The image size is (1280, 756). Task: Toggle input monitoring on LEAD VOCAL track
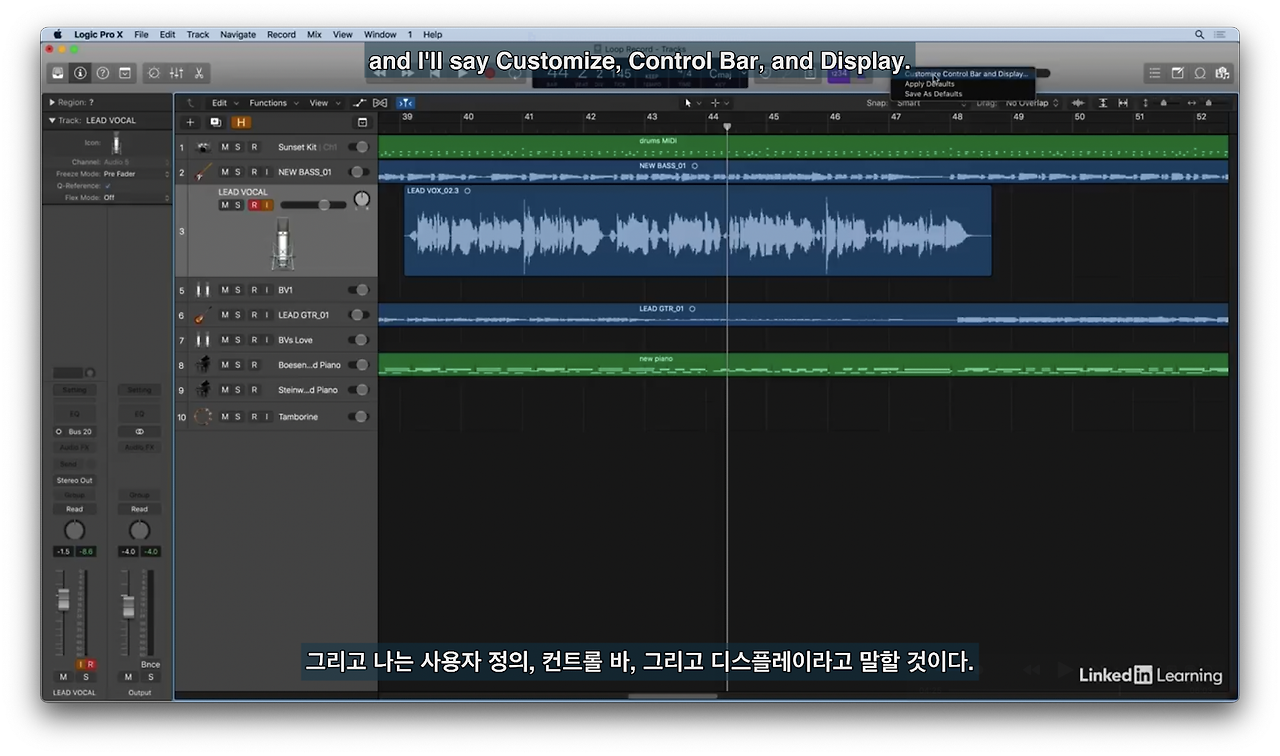267,205
